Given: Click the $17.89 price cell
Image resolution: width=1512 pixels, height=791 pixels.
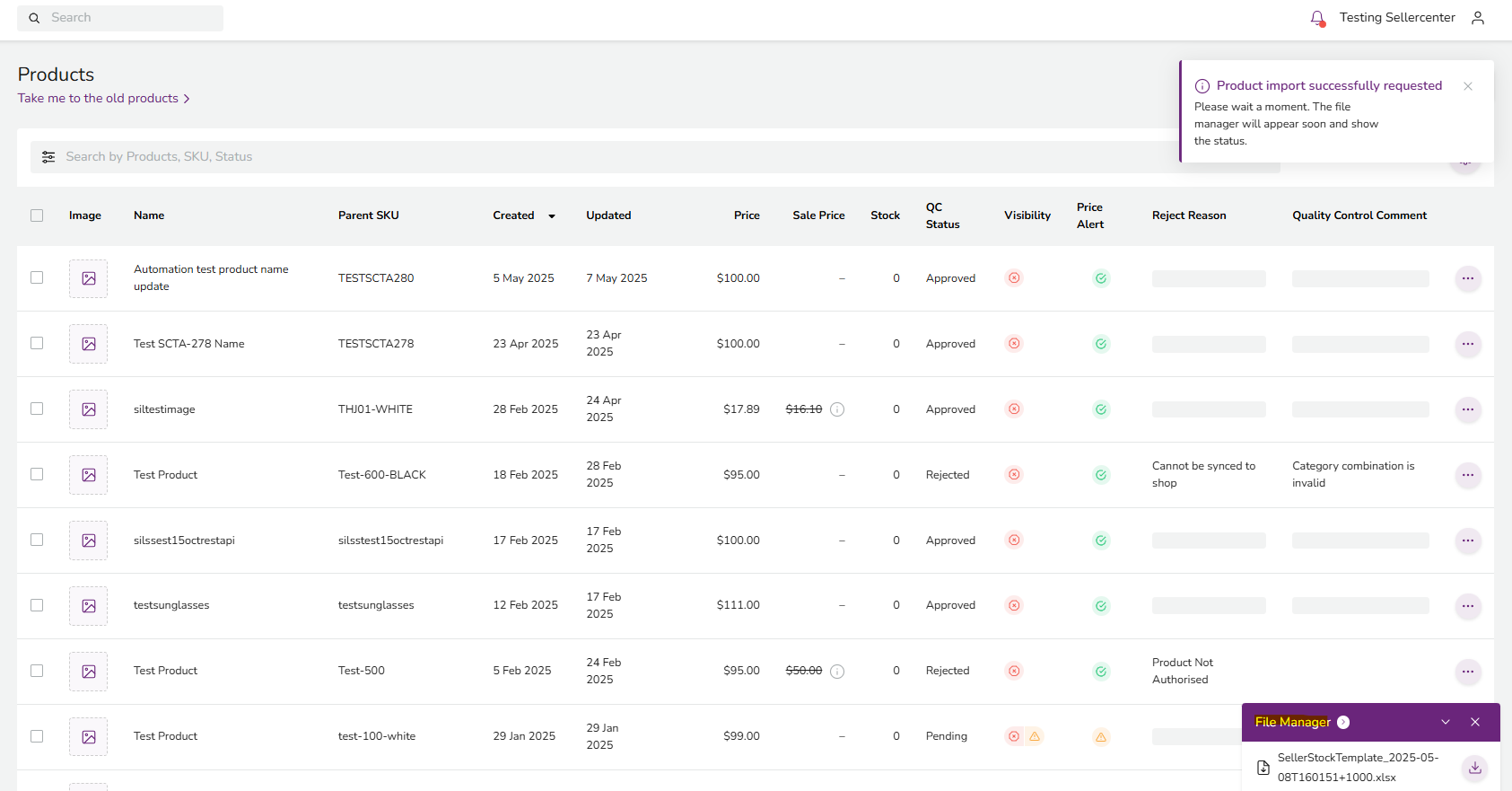Looking at the screenshot, I should 741,409.
